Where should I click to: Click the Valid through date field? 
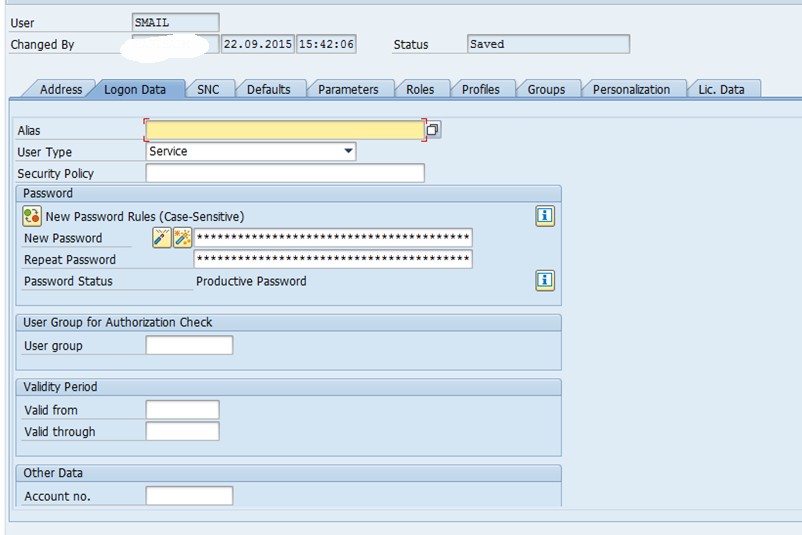(x=183, y=431)
